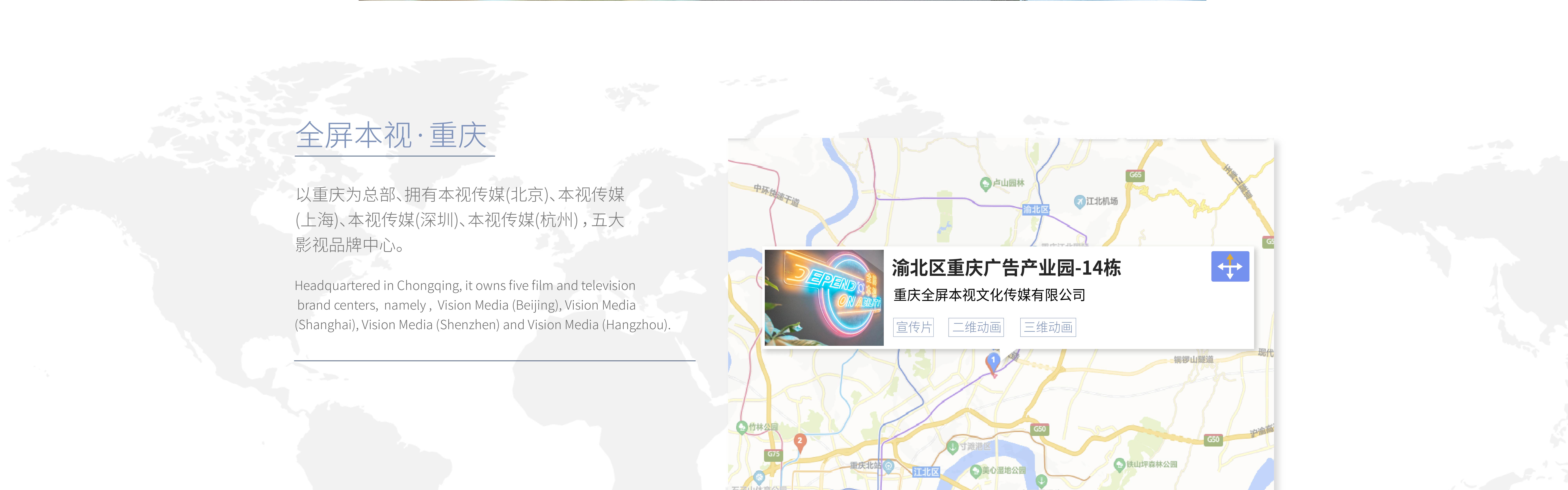
Task: Click the Chinese paragraph starting 以重庆为总部
Action: tap(460, 220)
